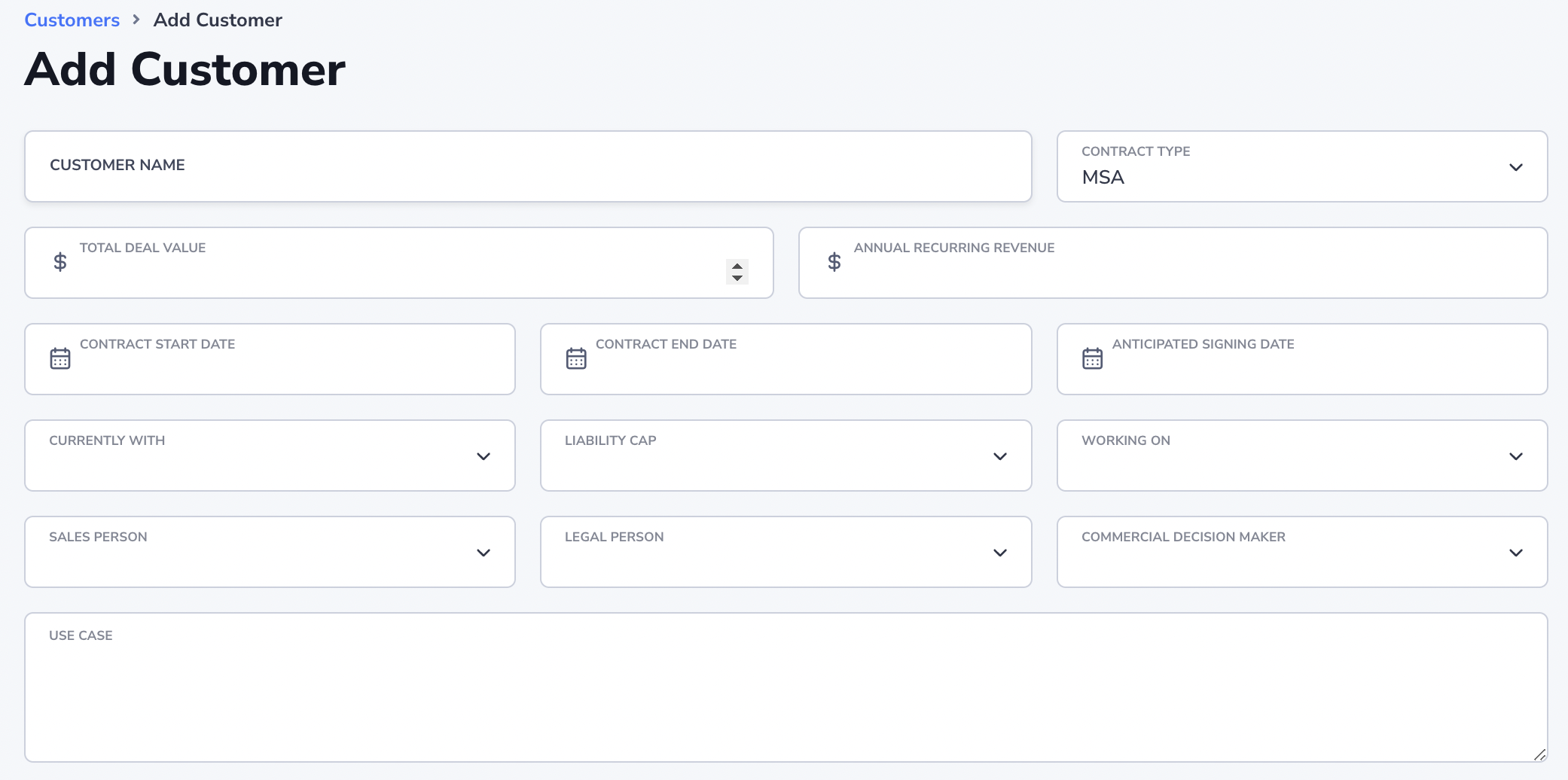The height and width of the screenshot is (780, 1568).
Task: Click the dollar icon beside Total Deal Value
Action: 59,262
